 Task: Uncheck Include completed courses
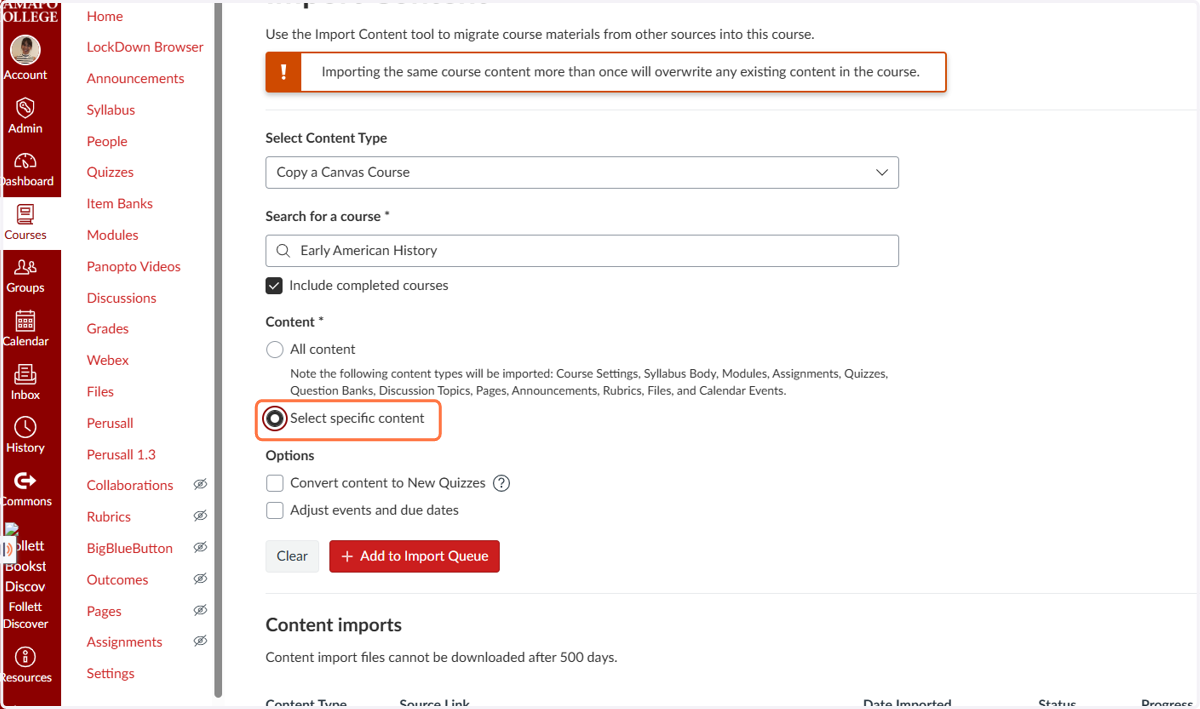(274, 286)
